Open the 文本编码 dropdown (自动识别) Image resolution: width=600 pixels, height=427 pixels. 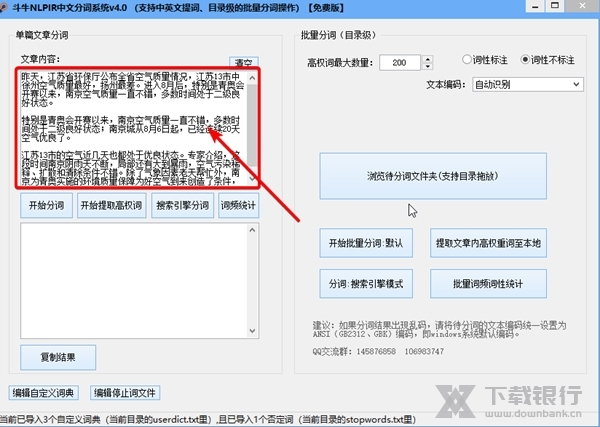coord(528,85)
